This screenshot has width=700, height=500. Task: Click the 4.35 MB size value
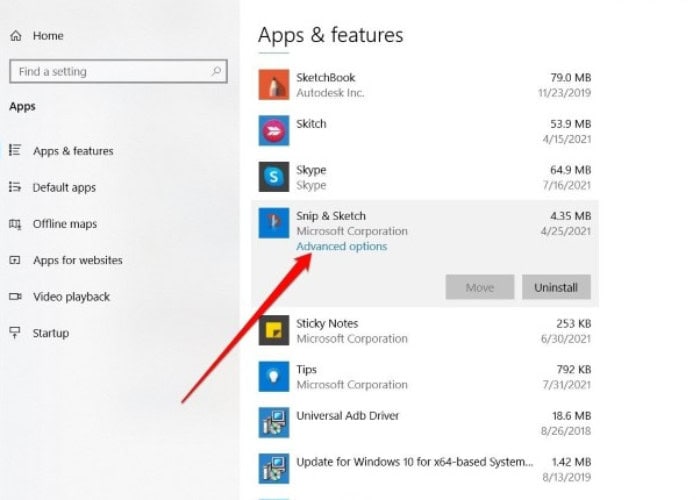coord(571,216)
